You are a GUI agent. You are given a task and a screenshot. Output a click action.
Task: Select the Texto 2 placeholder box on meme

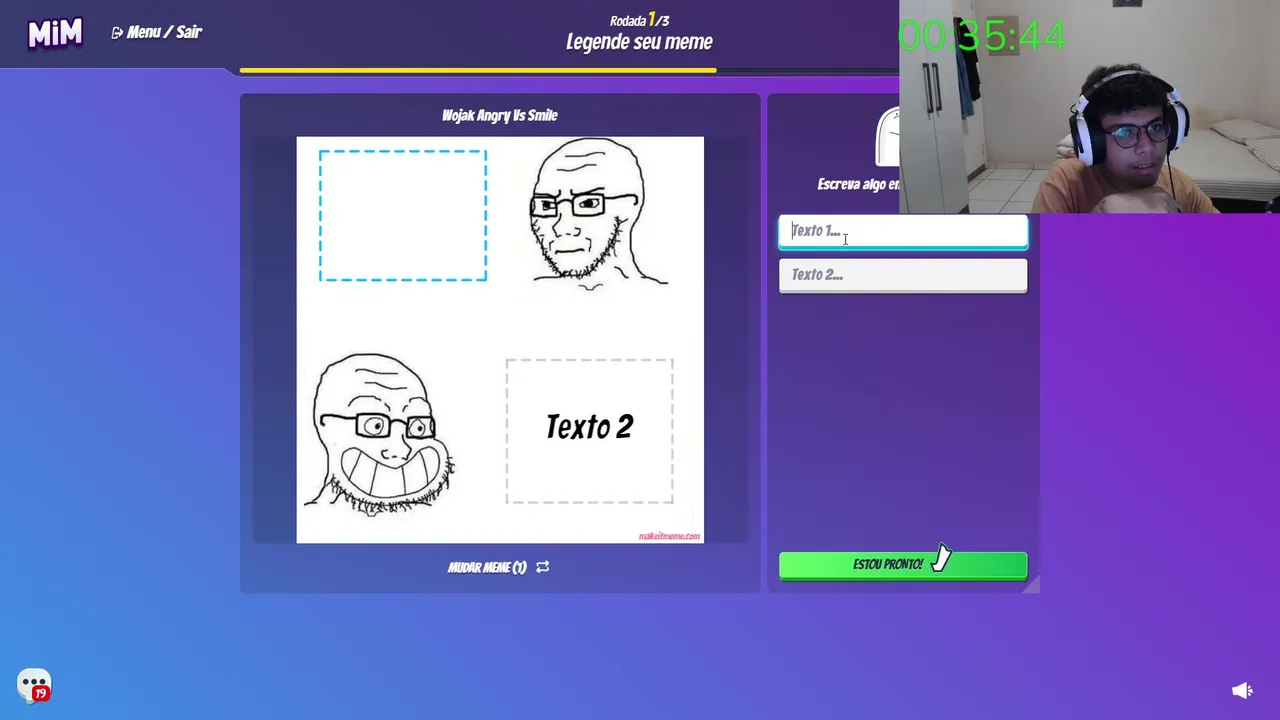[589, 431]
